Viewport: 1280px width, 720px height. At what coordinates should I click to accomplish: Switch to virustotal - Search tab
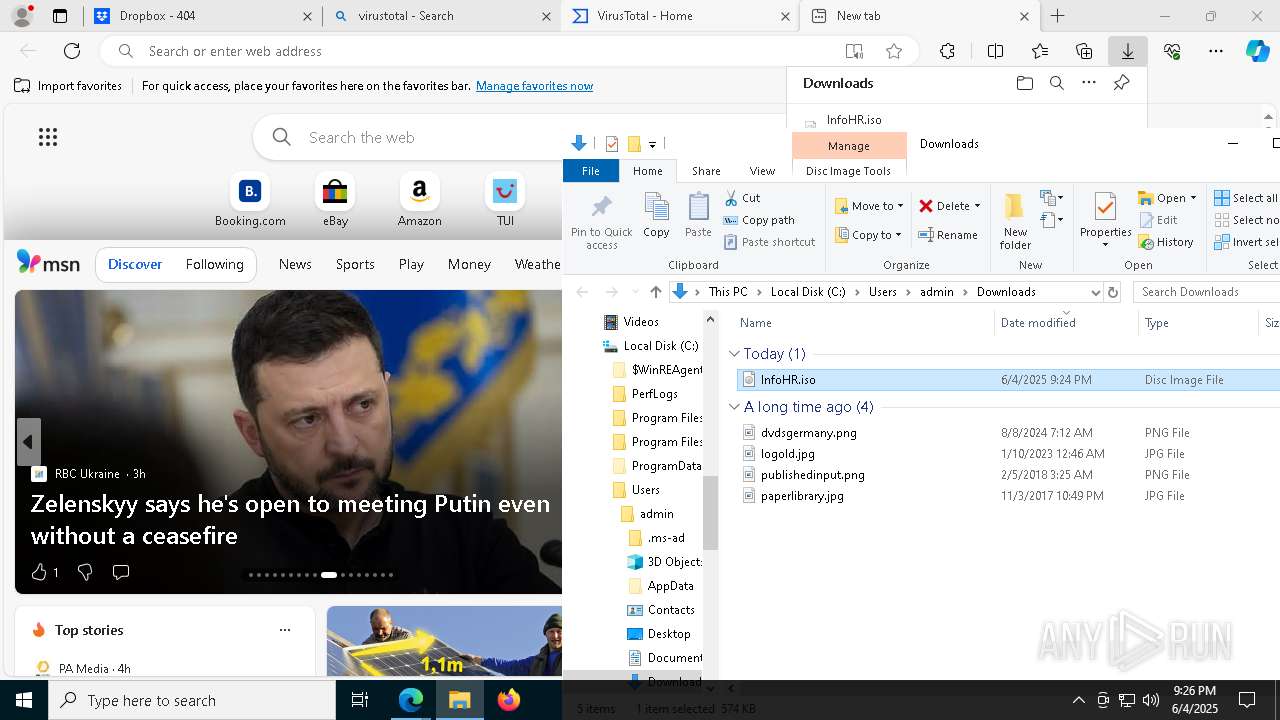[x=441, y=16]
